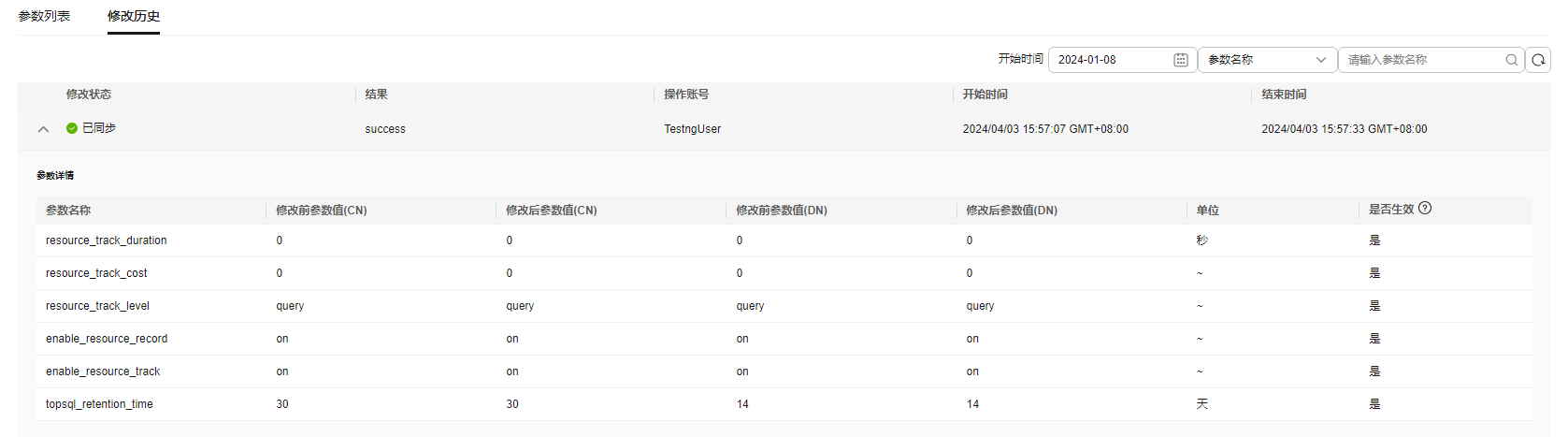Open the 参数名称 filter dropdown
This screenshot has height=437, width=1568.
pyautogui.click(x=1267, y=60)
